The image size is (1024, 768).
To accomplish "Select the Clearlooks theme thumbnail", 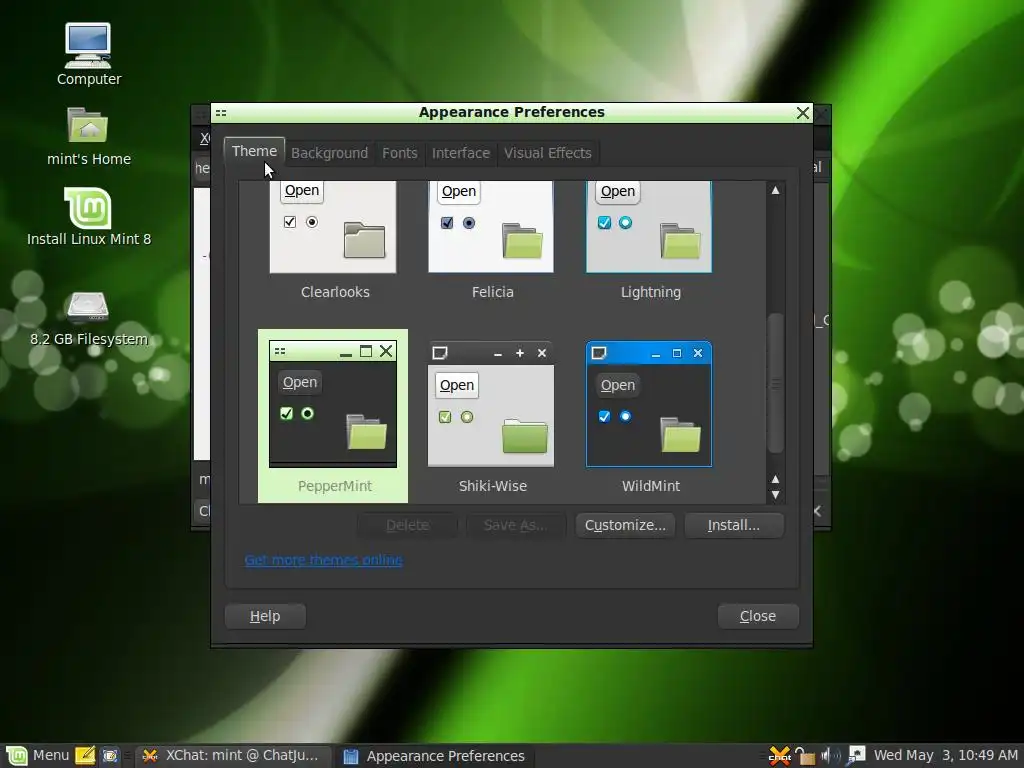I will 333,227.
